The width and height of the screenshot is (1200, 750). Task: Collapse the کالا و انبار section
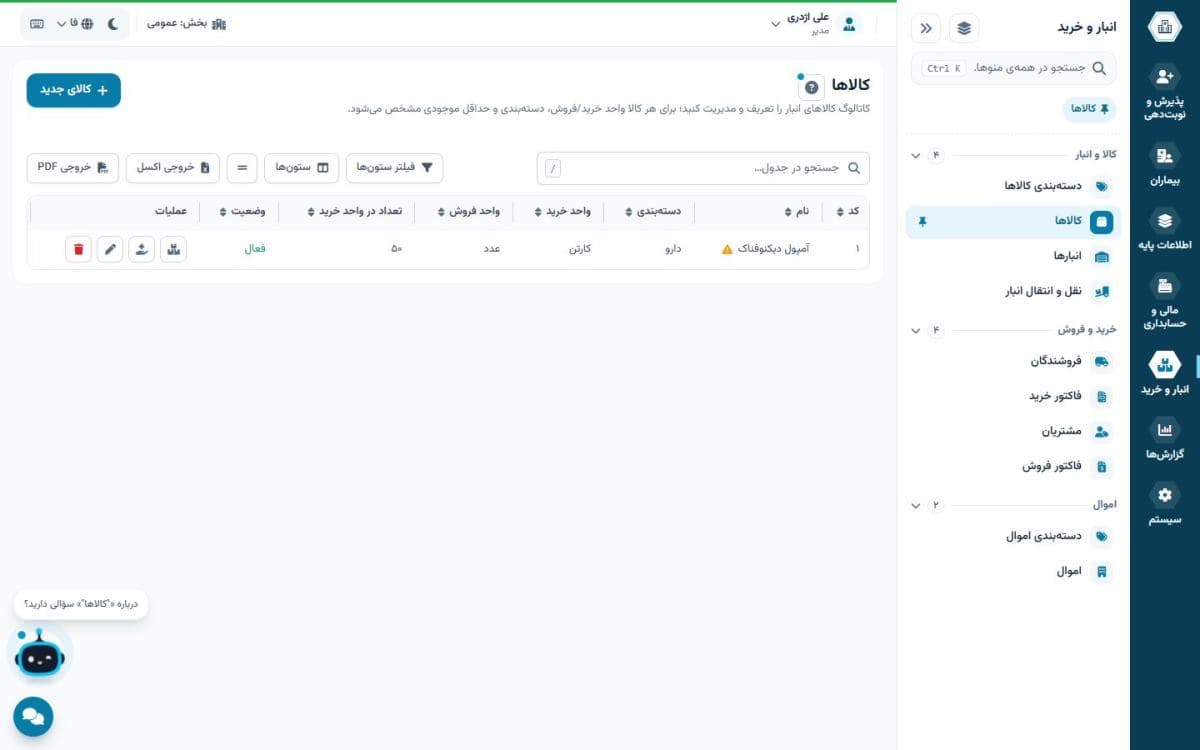click(x=916, y=155)
